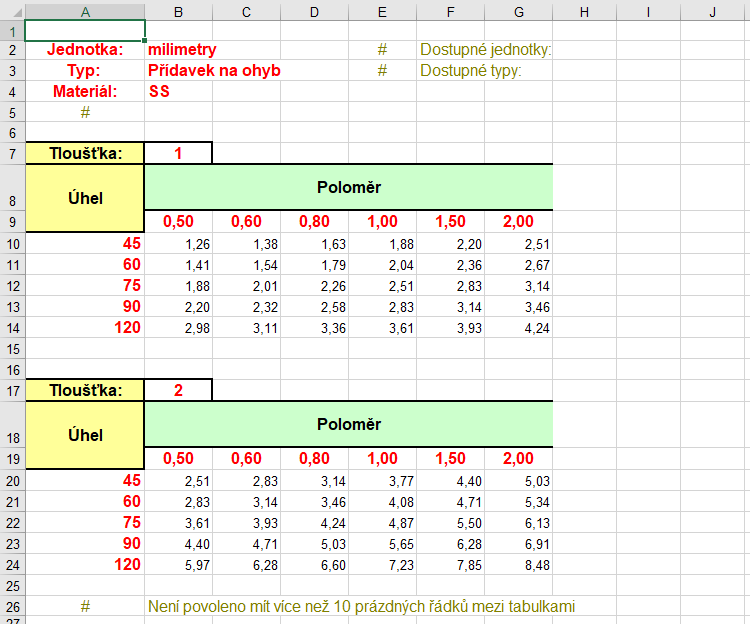
Task: Select column H header
Action: [x=583, y=11]
